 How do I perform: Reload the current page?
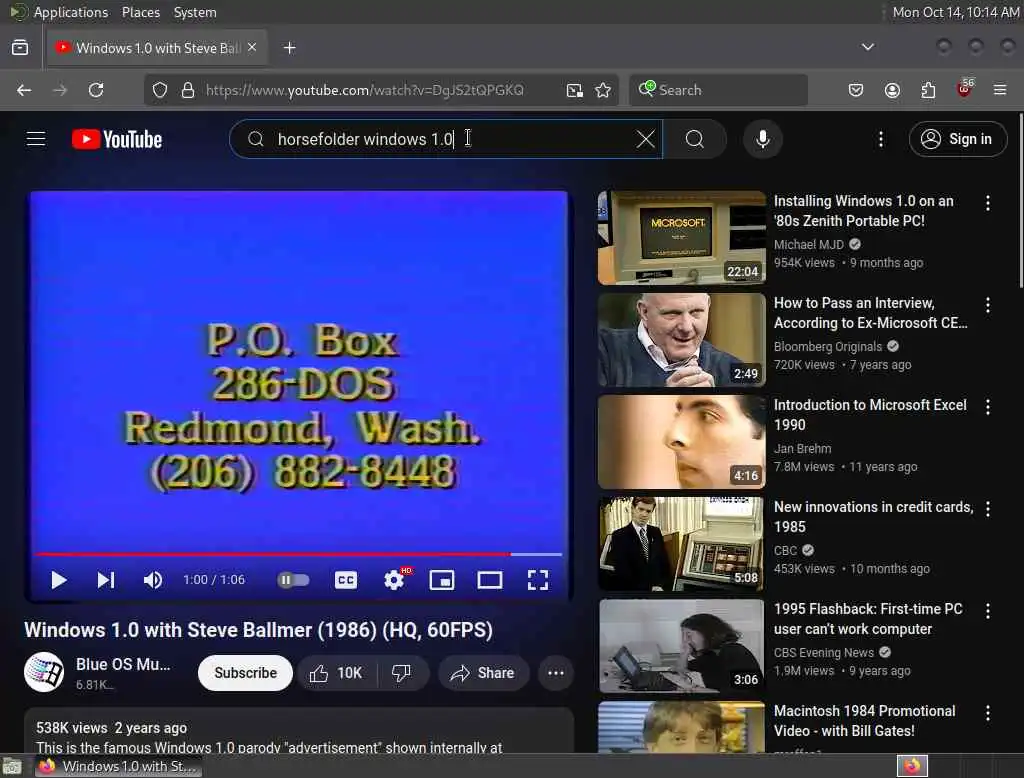(96, 89)
